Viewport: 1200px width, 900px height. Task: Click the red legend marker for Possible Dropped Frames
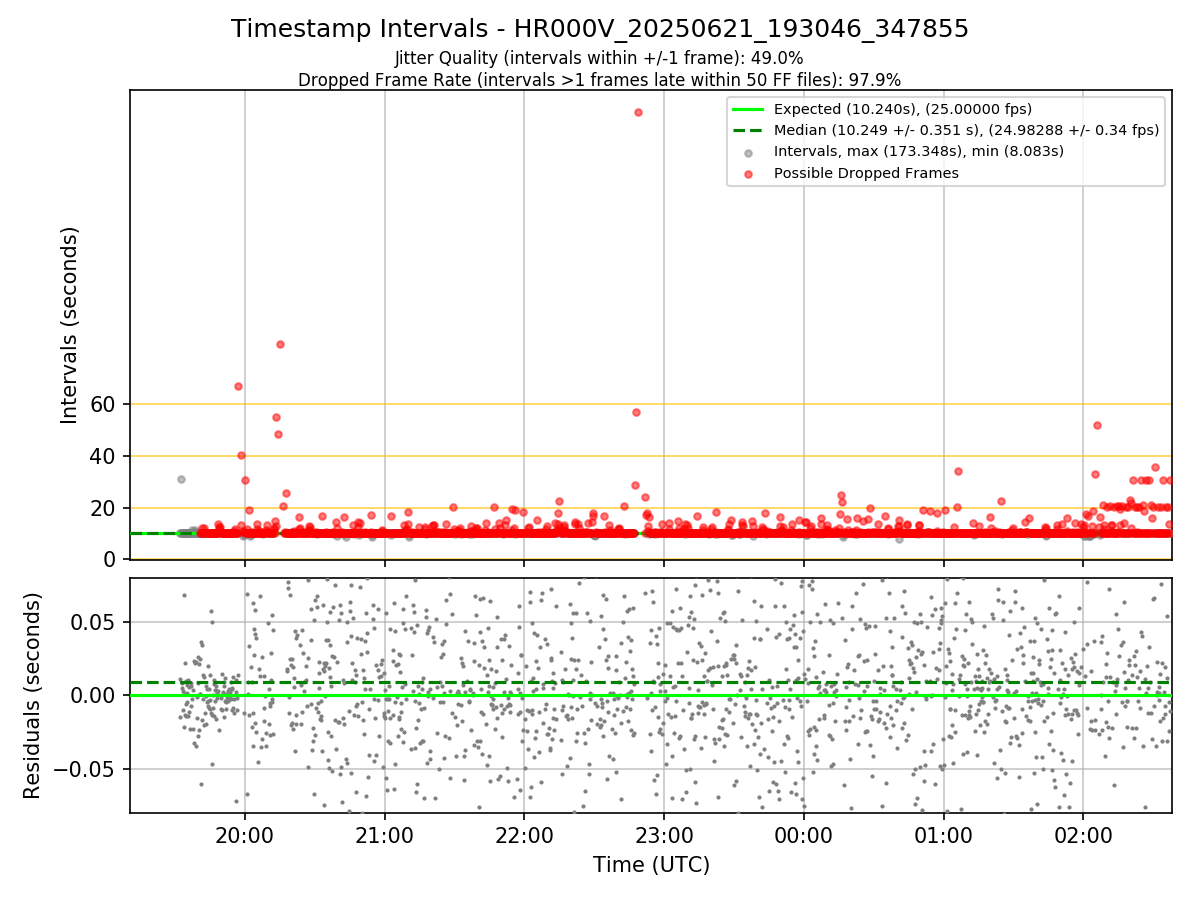pos(748,174)
